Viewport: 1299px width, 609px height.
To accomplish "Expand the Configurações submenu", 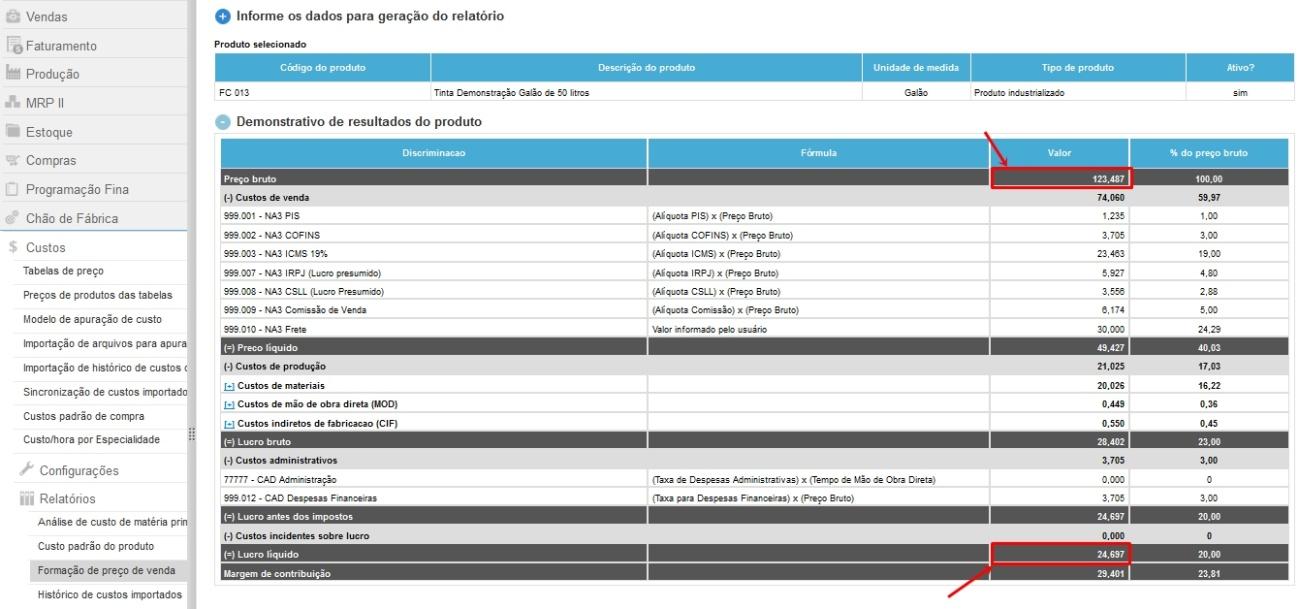I will pyautogui.click(x=79, y=470).
